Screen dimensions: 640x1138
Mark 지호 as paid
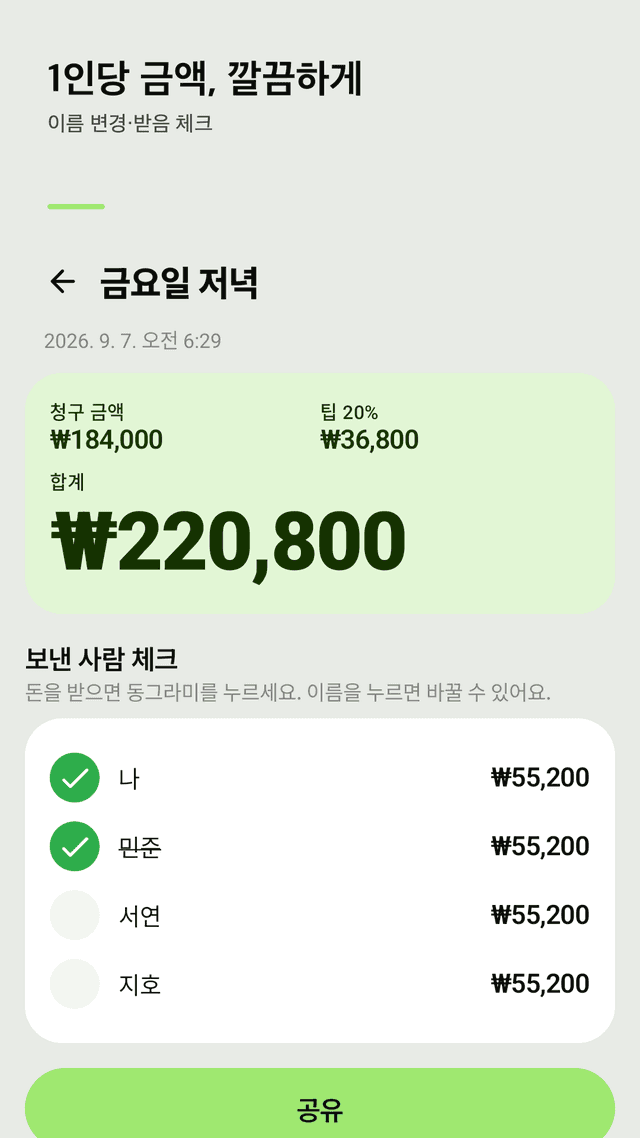pyautogui.click(x=75, y=984)
